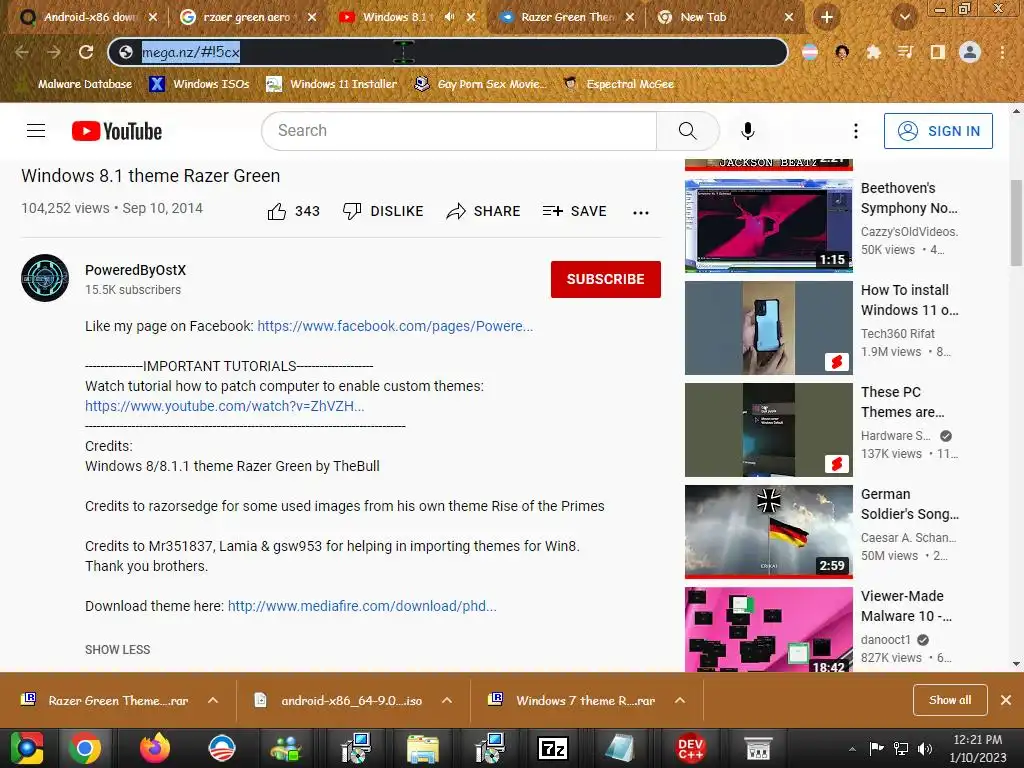Open the Chrome extensions puzzle icon
The image size is (1024, 768).
[x=873, y=52]
